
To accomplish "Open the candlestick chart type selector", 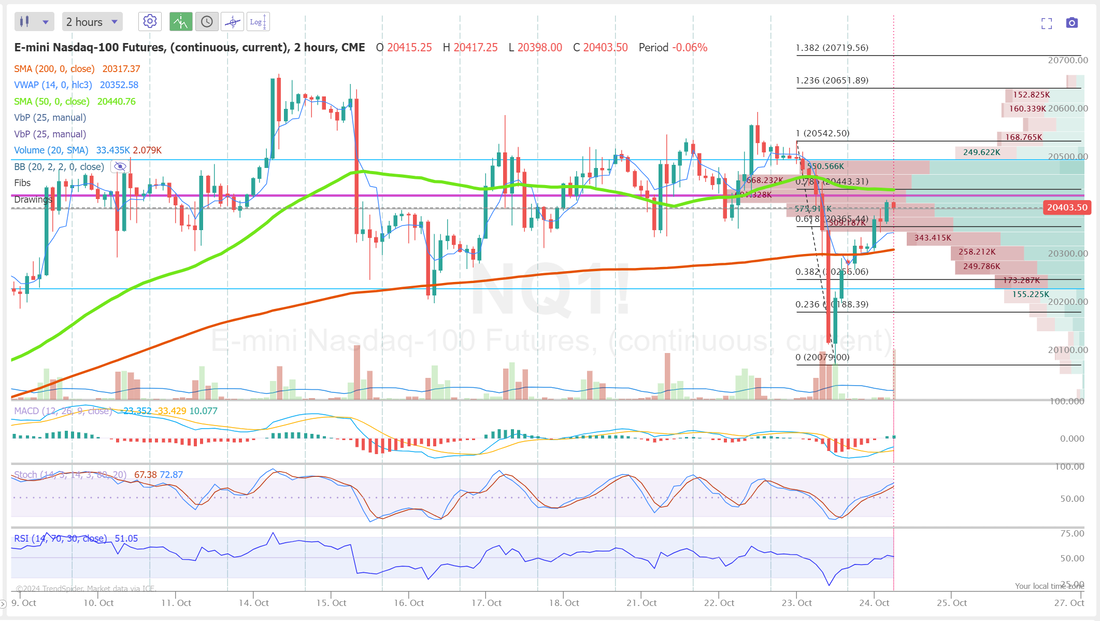I will 34,22.
